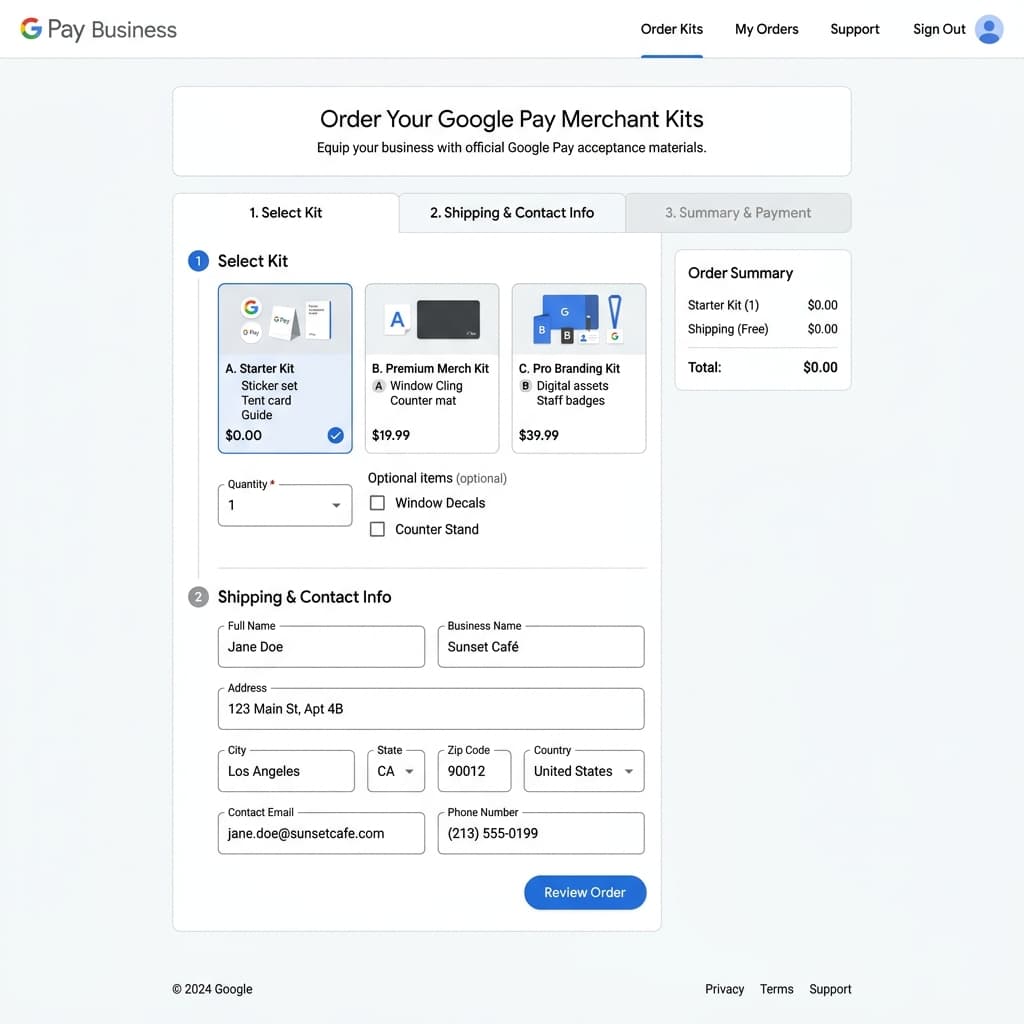
Task: Click the C. Pro Branding Kit title
Action: click(569, 368)
